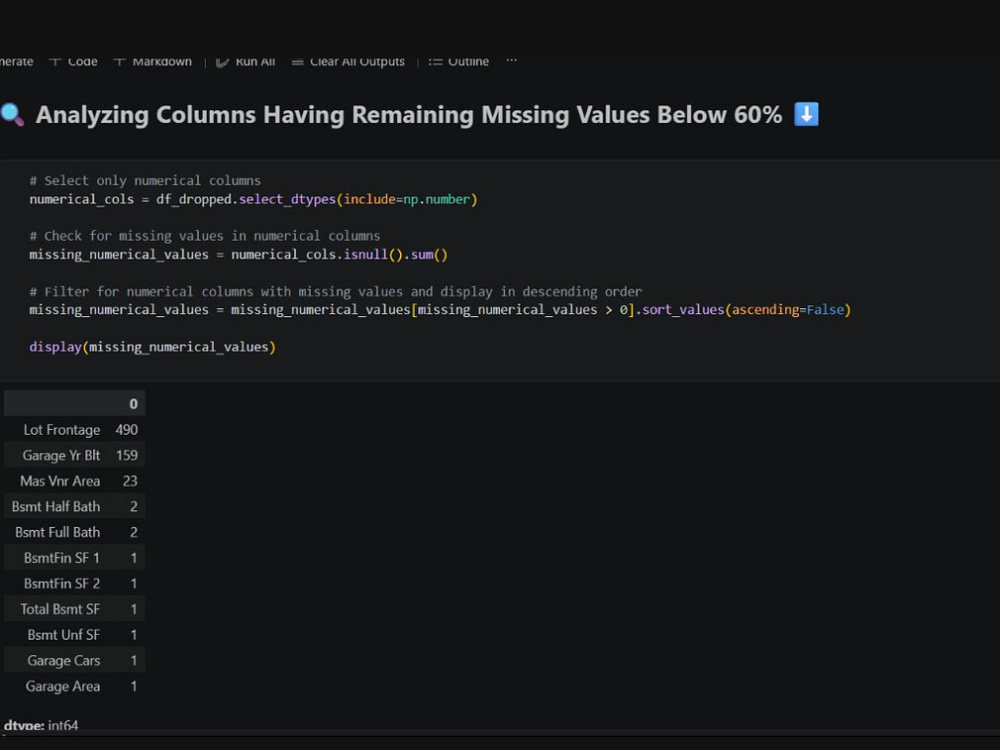Select the 'Garage Cars' row label
This screenshot has height=750, width=1000.
[x=64, y=661]
